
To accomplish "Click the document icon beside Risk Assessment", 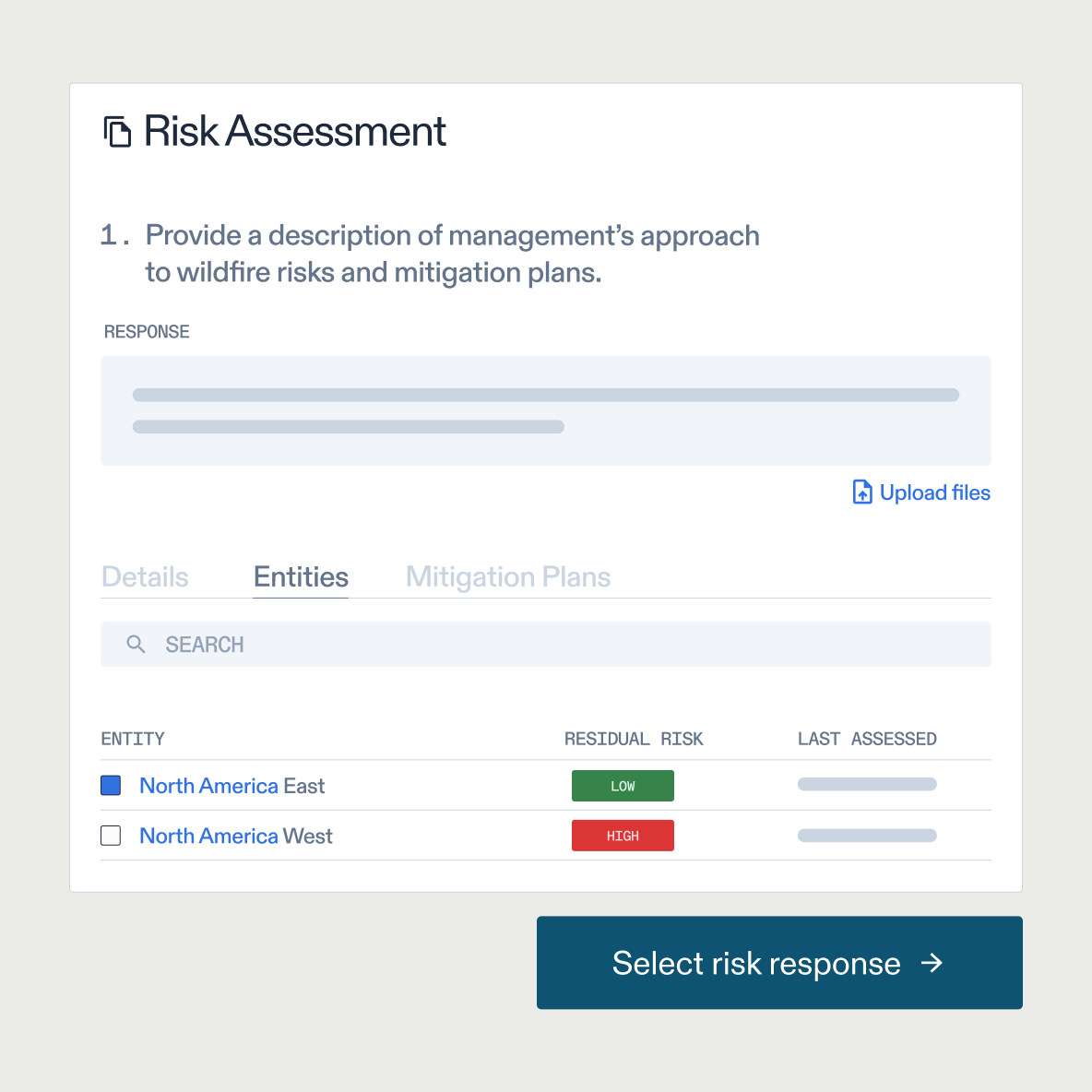I will point(118,131).
